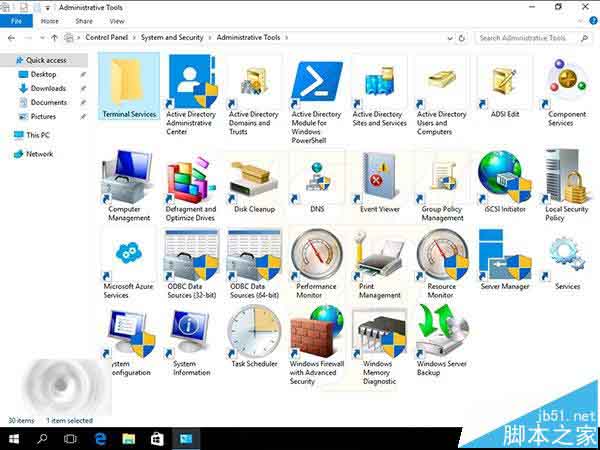The height and width of the screenshot is (450, 600).
Task: Open the File ribbon tab
Action: pyautogui.click(x=16, y=21)
